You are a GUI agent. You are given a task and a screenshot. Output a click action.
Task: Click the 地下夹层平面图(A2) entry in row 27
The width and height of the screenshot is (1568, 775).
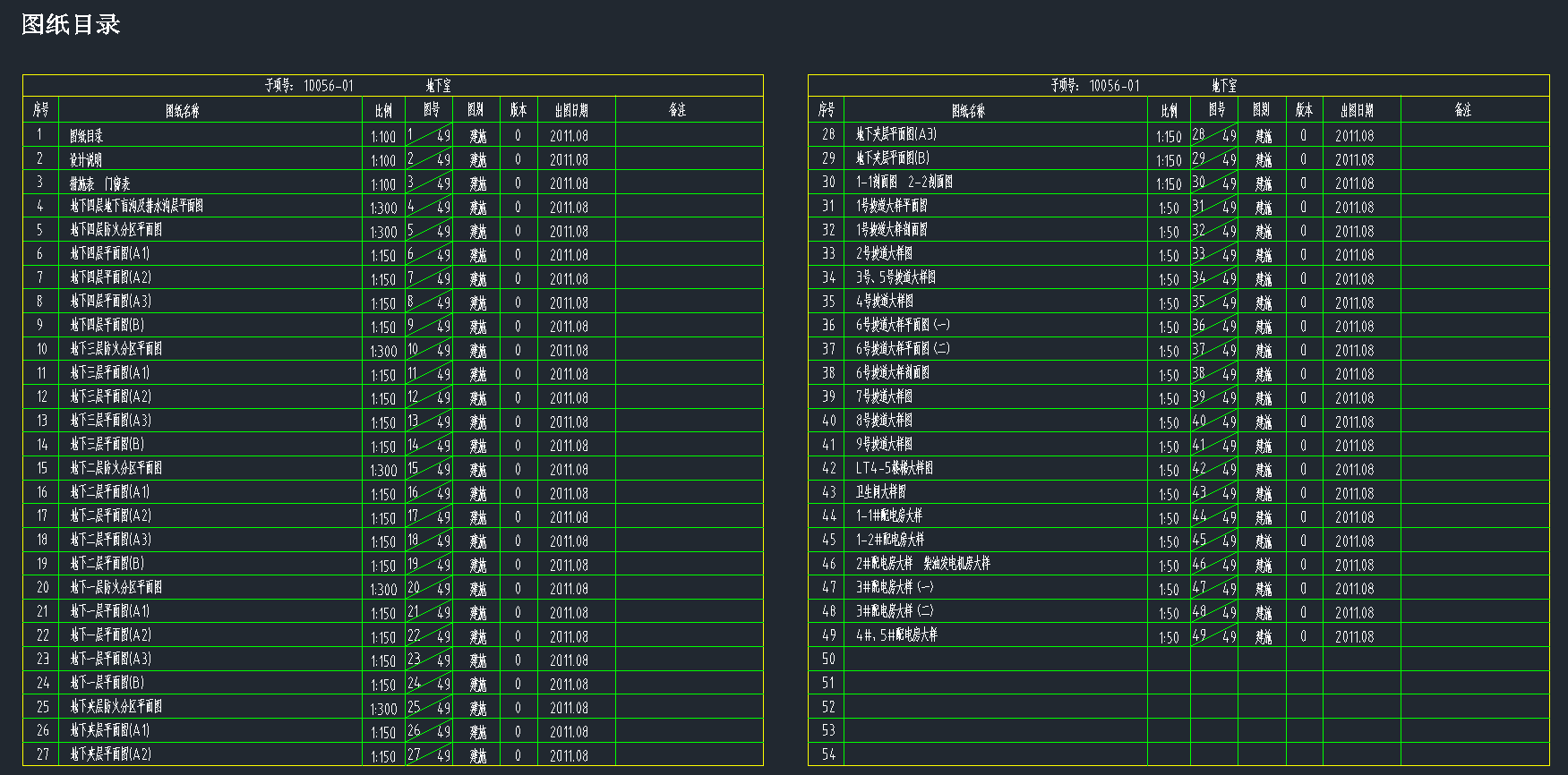pyautogui.click(x=111, y=754)
